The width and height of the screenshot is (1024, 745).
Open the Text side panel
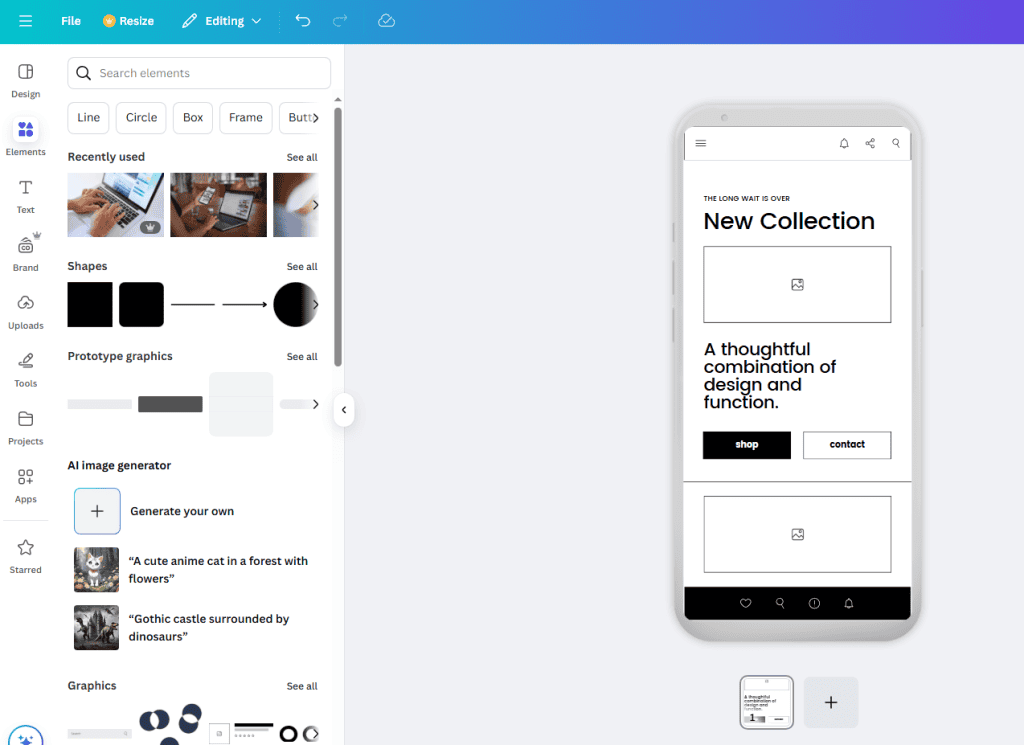pos(25,197)
